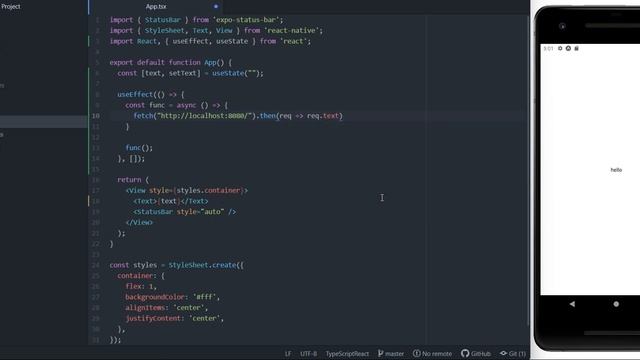Click 'react-native' import string
Viewport: 640px width, 360px height.
click(x=291, y=31)
